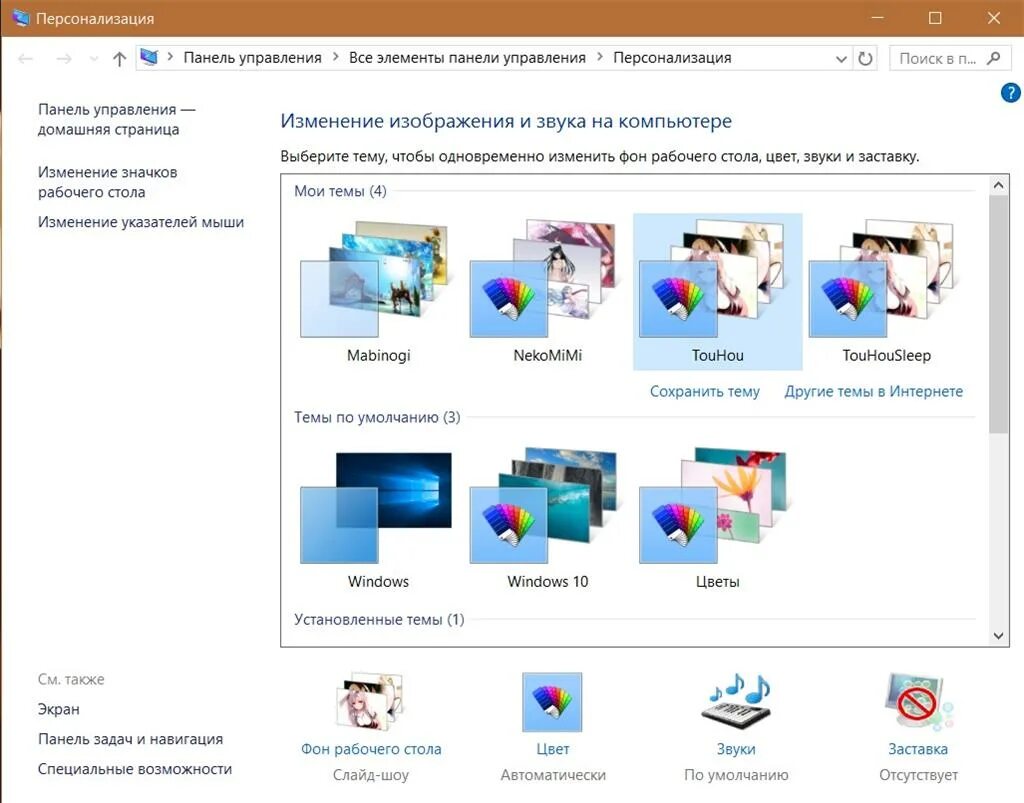Open the Звуки sounds icon
Viewport: 1024px width, 803px height.
[x=736, y=700]
